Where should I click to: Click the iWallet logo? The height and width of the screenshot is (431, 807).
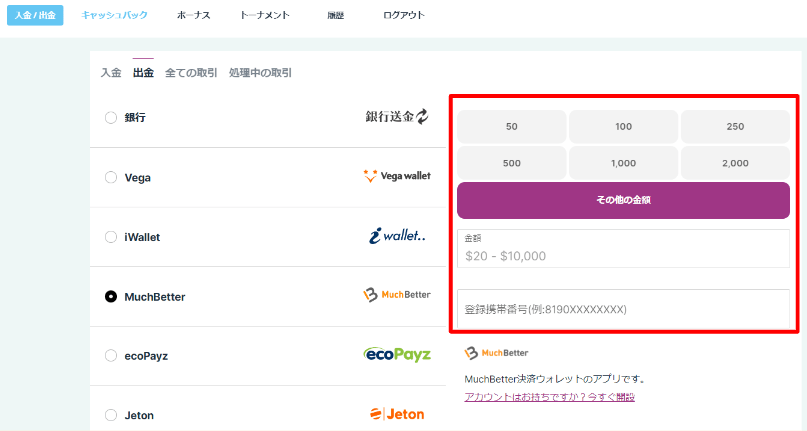pyautogui.click(x=397, y=237)
